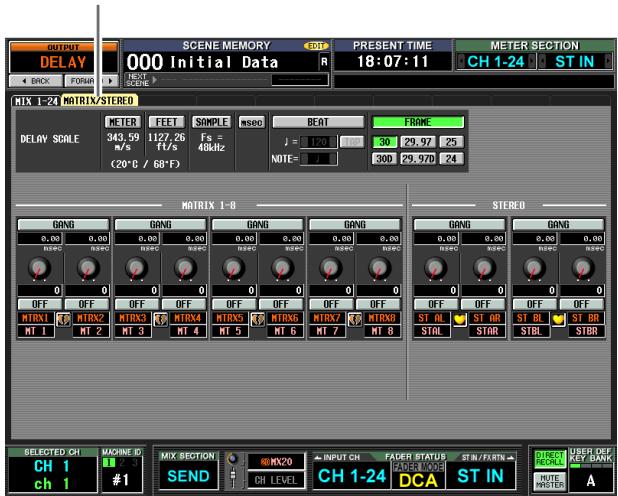Set delay scale to SAMPLE
618x496 pixels.
(212, 122)
